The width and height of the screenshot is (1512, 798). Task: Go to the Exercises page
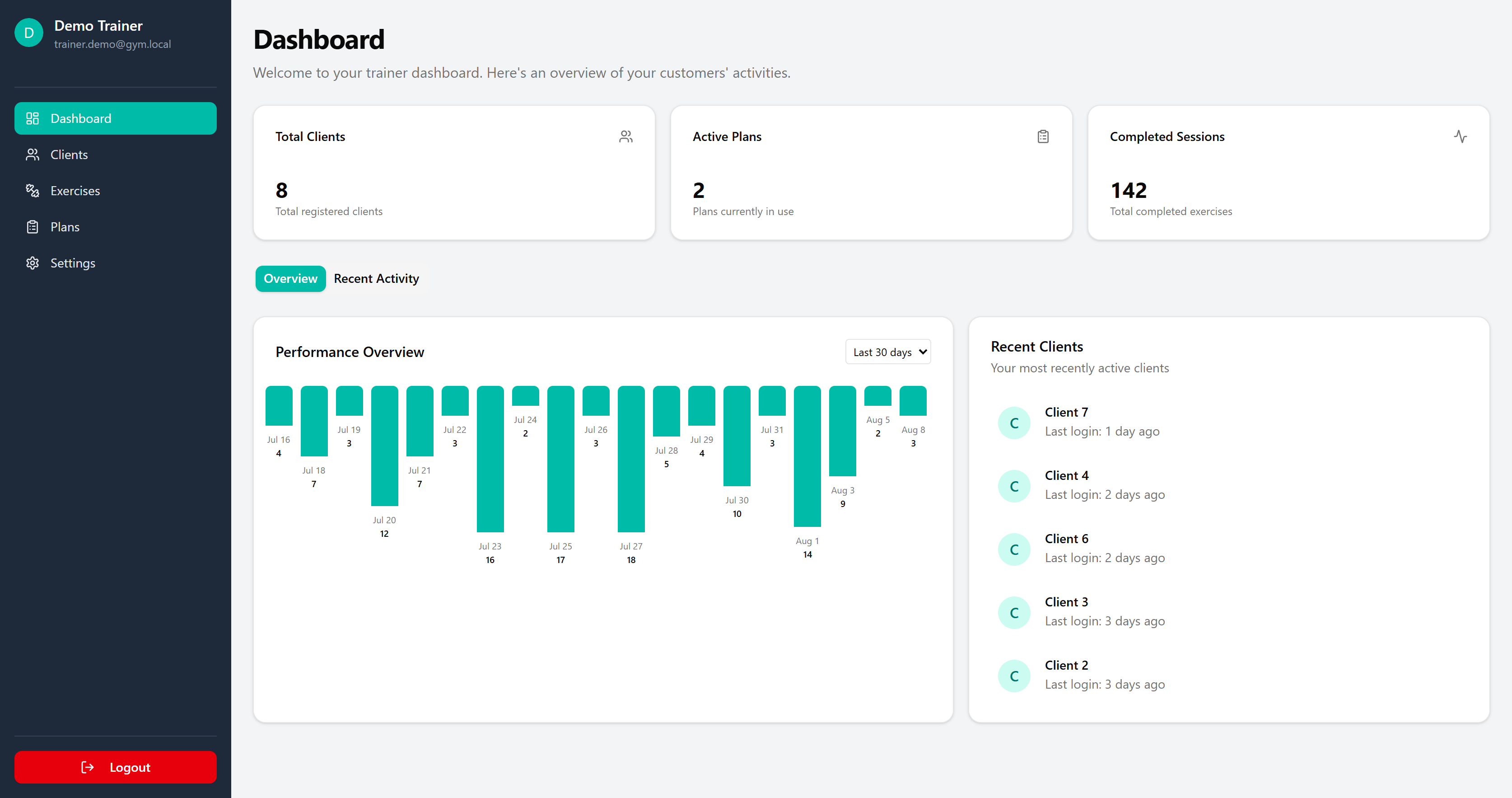pyautogui.click(x=75, y=191)
